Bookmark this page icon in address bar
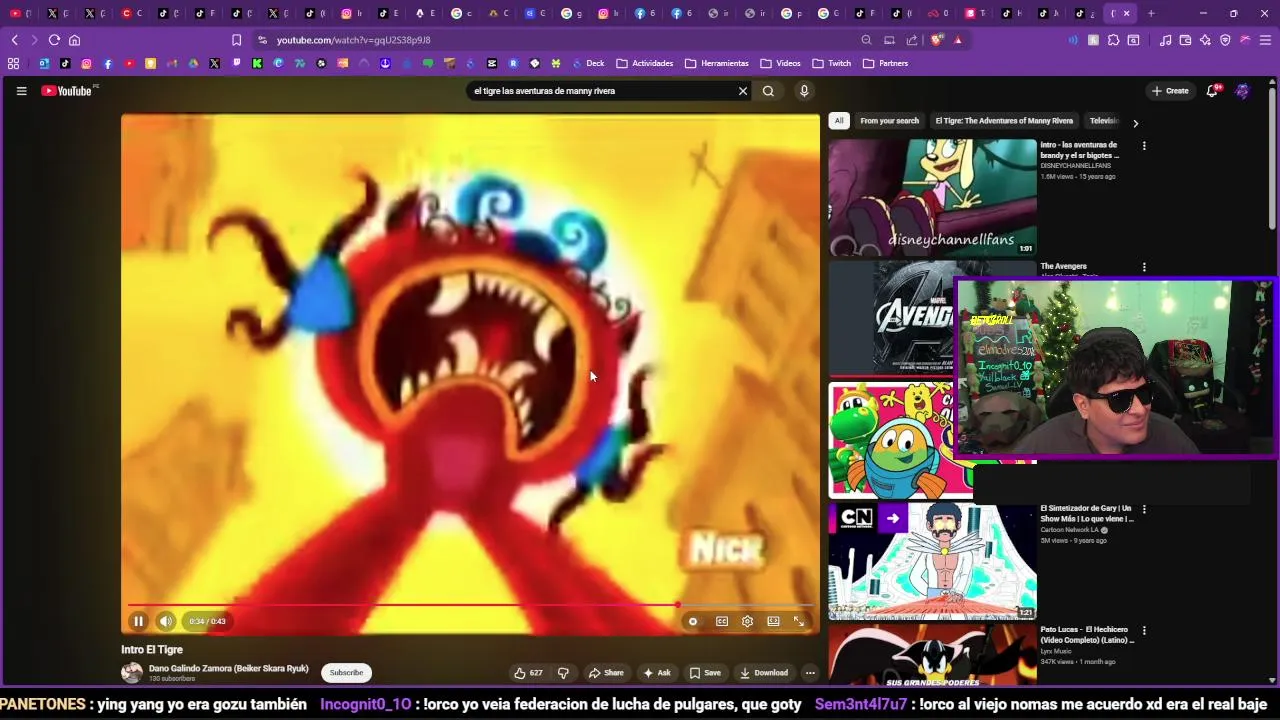This screenshot has width=1280, height=720. click(236, 40)
